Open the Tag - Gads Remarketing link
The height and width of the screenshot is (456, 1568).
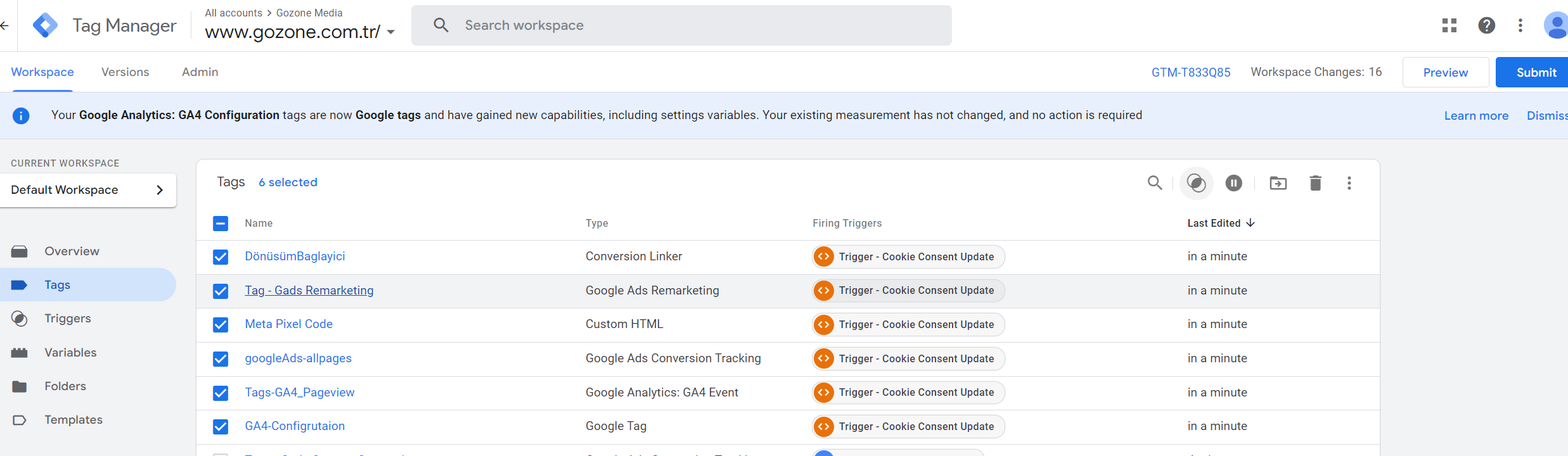(x=309, y=291)
